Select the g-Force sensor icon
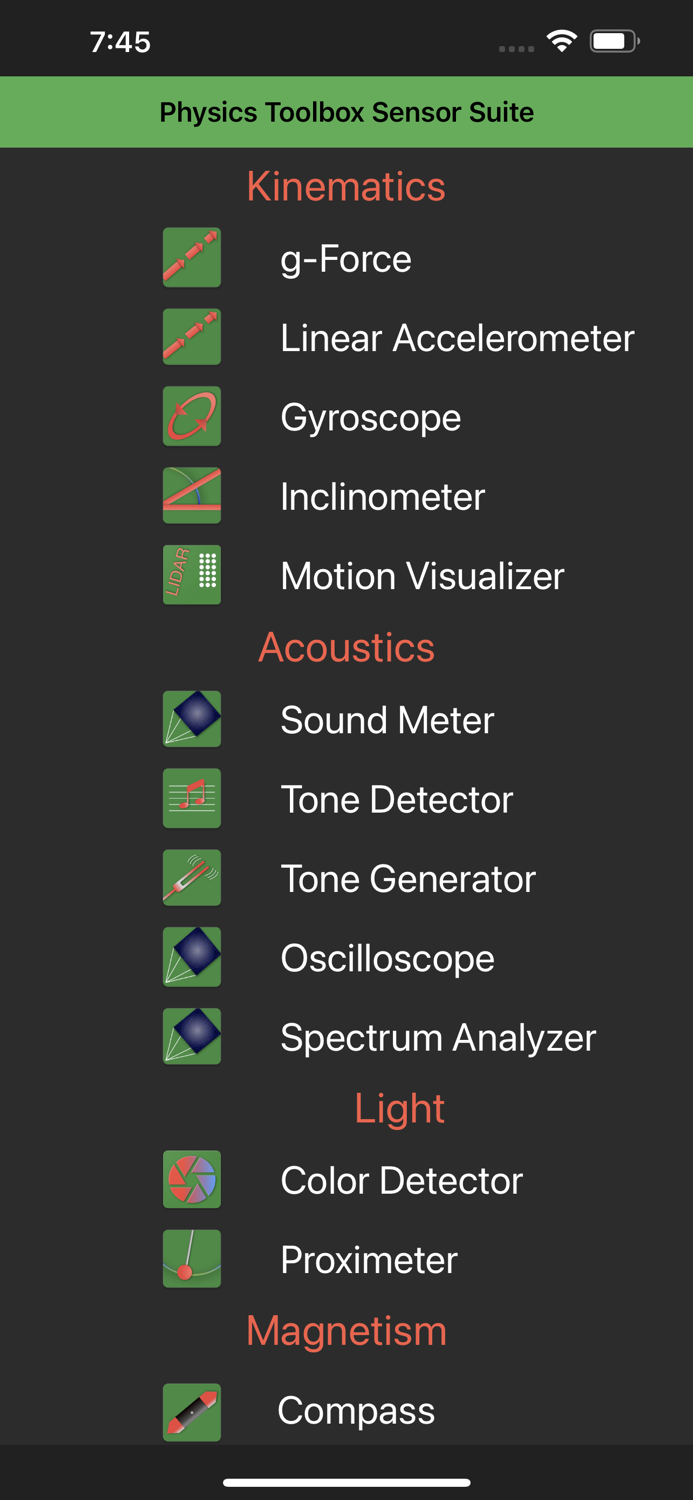The height and width of the screenshot is (1500, 693). (191, 257)
